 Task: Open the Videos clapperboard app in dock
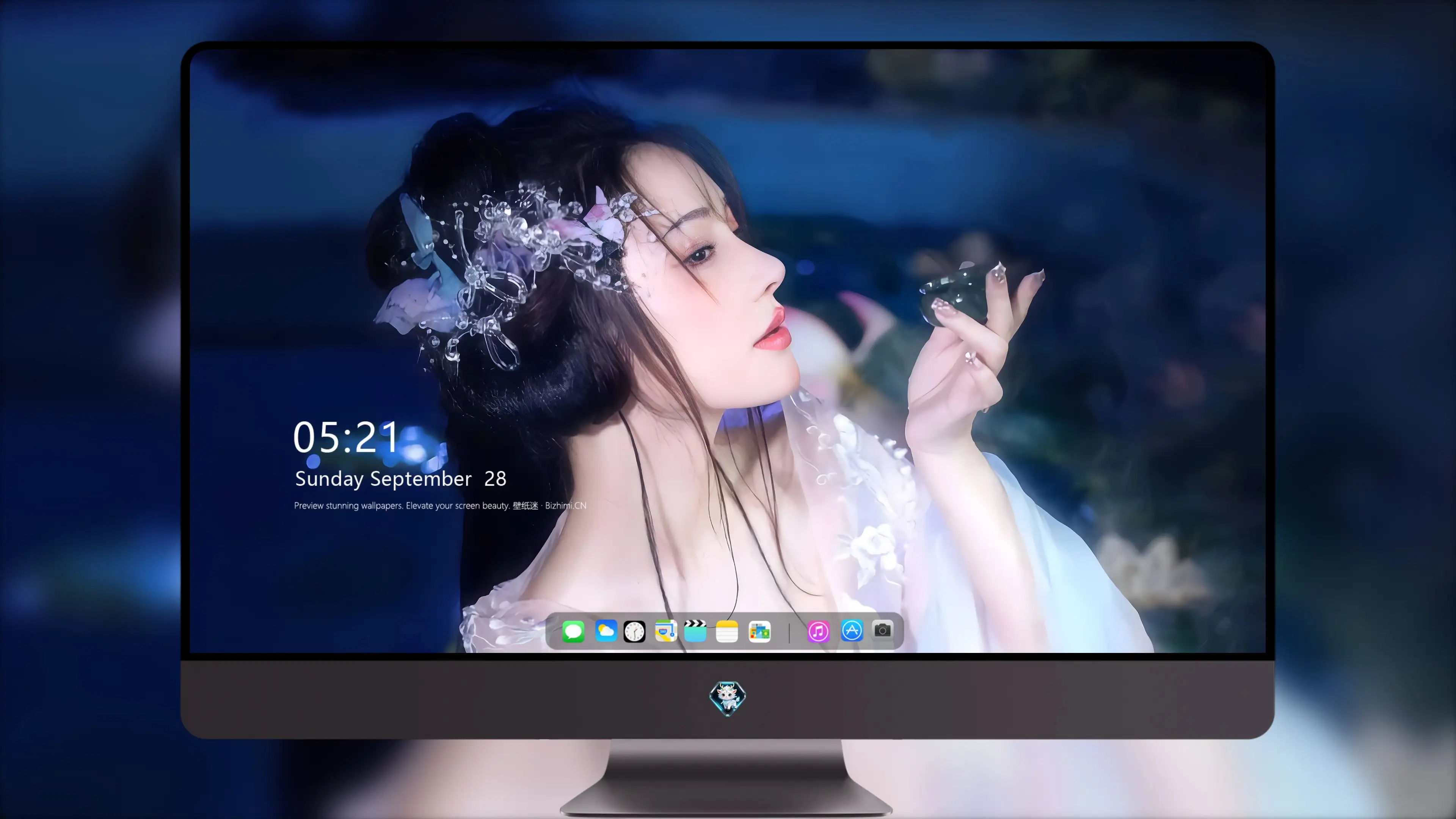[695, 631]
